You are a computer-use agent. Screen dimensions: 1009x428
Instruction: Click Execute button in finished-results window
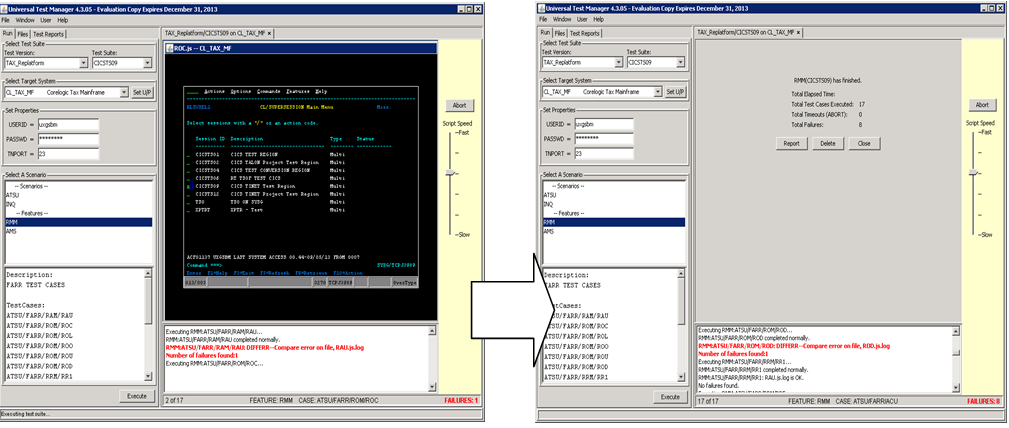click(x=670, y=397)
